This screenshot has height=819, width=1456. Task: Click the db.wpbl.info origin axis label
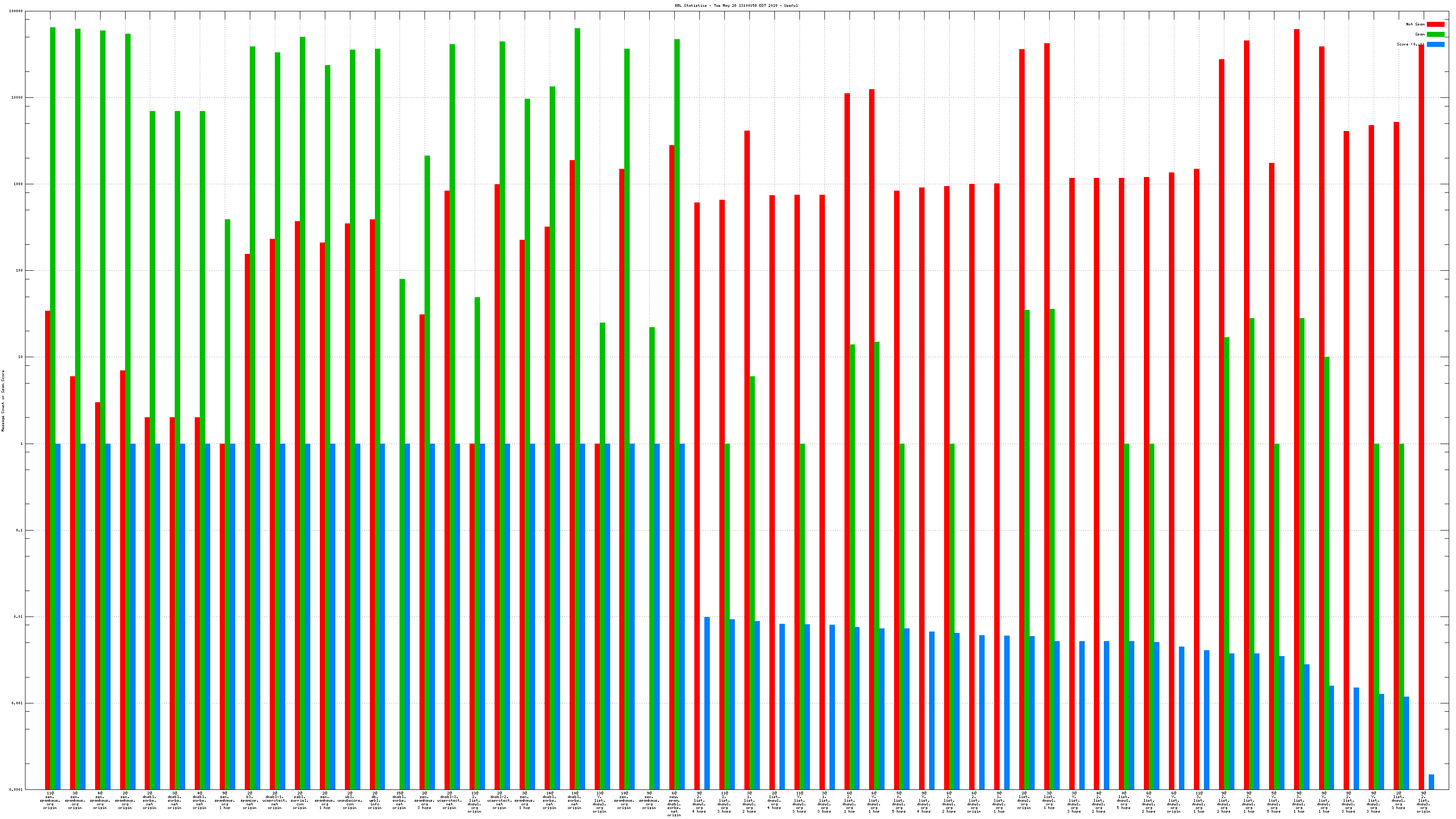(x=375, y=800)
